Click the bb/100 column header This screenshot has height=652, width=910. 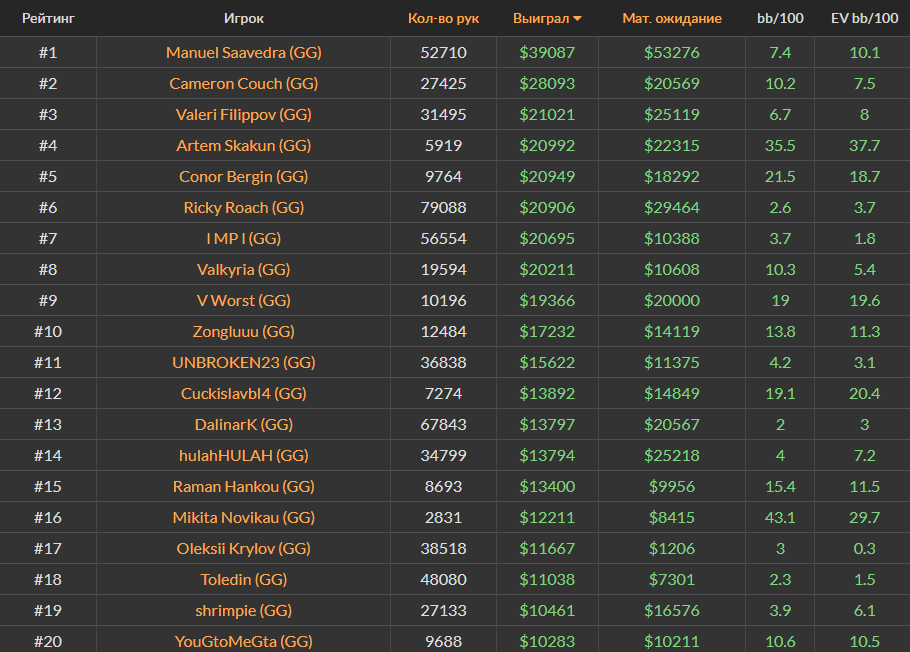[779, 18]
